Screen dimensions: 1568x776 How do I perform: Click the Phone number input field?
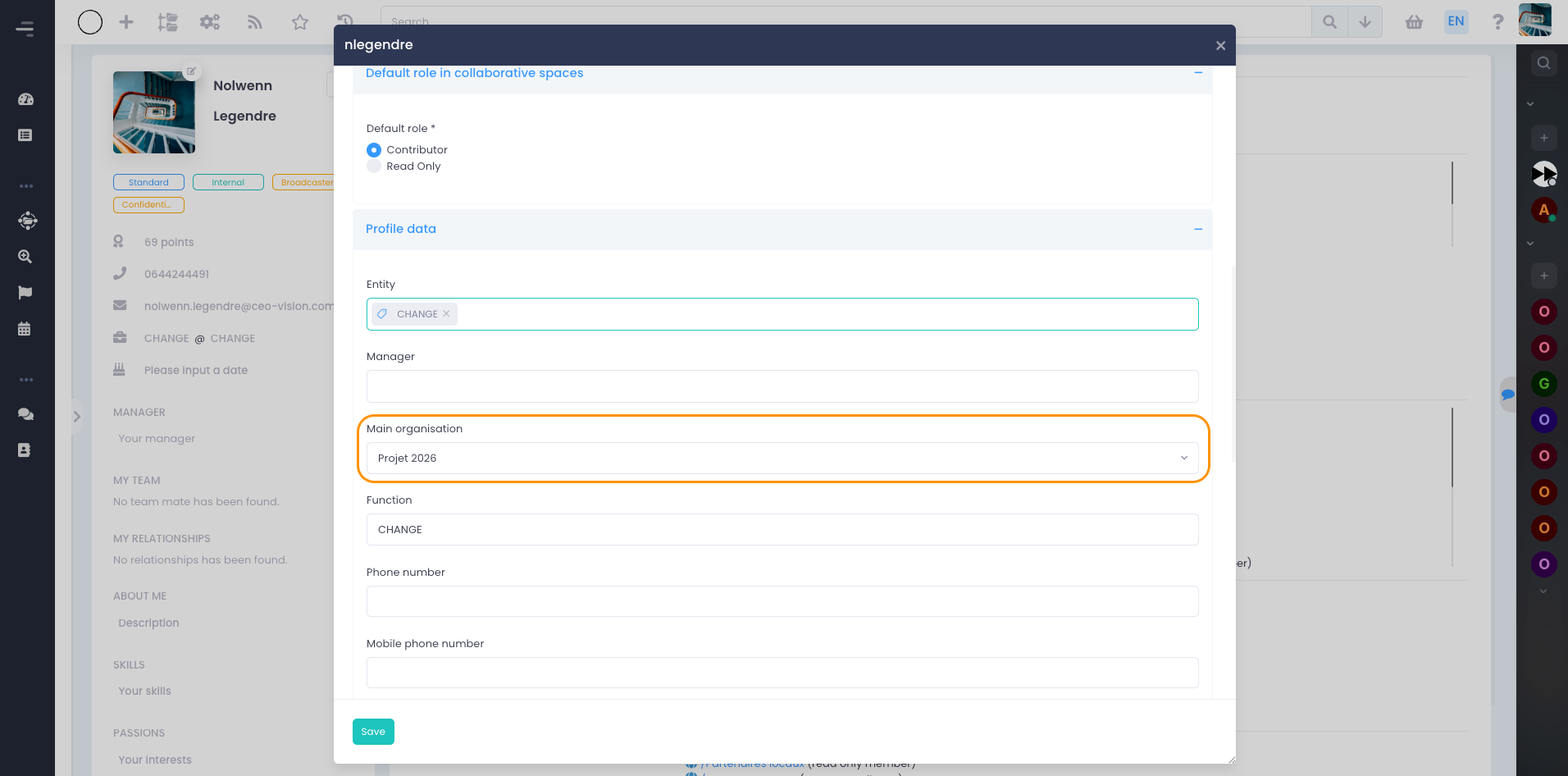click(x=782, y=601)
